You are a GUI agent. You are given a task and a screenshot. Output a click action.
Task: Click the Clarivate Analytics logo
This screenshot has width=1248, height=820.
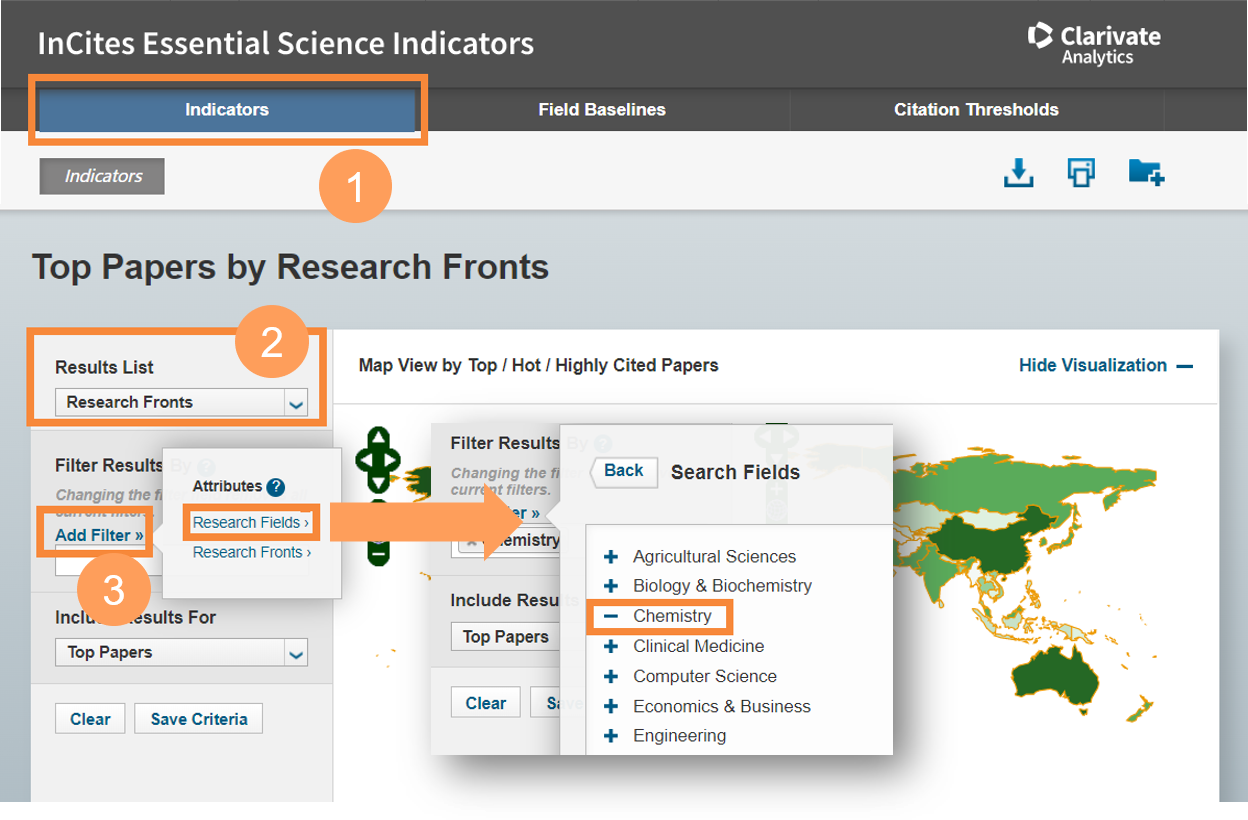pyautogui.click(x=1094, y=44)
